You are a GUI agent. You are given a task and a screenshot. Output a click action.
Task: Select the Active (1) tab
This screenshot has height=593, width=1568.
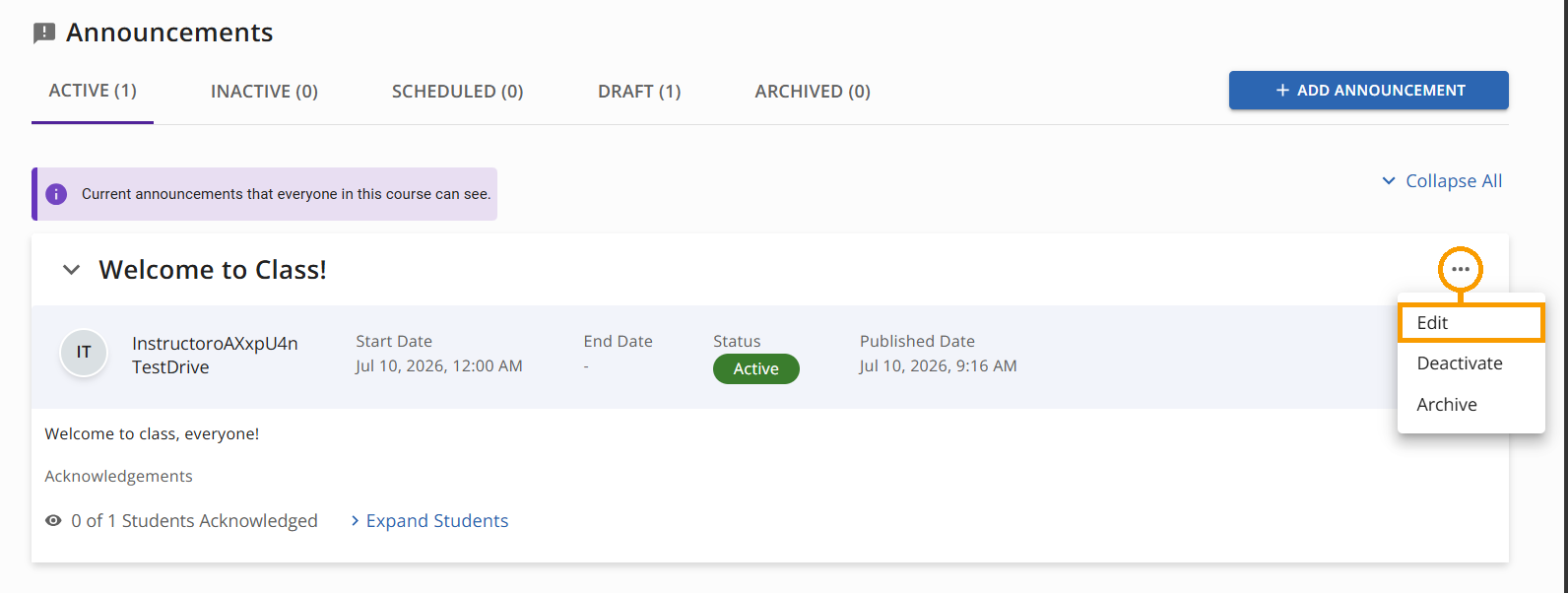[x=93, y=91]
